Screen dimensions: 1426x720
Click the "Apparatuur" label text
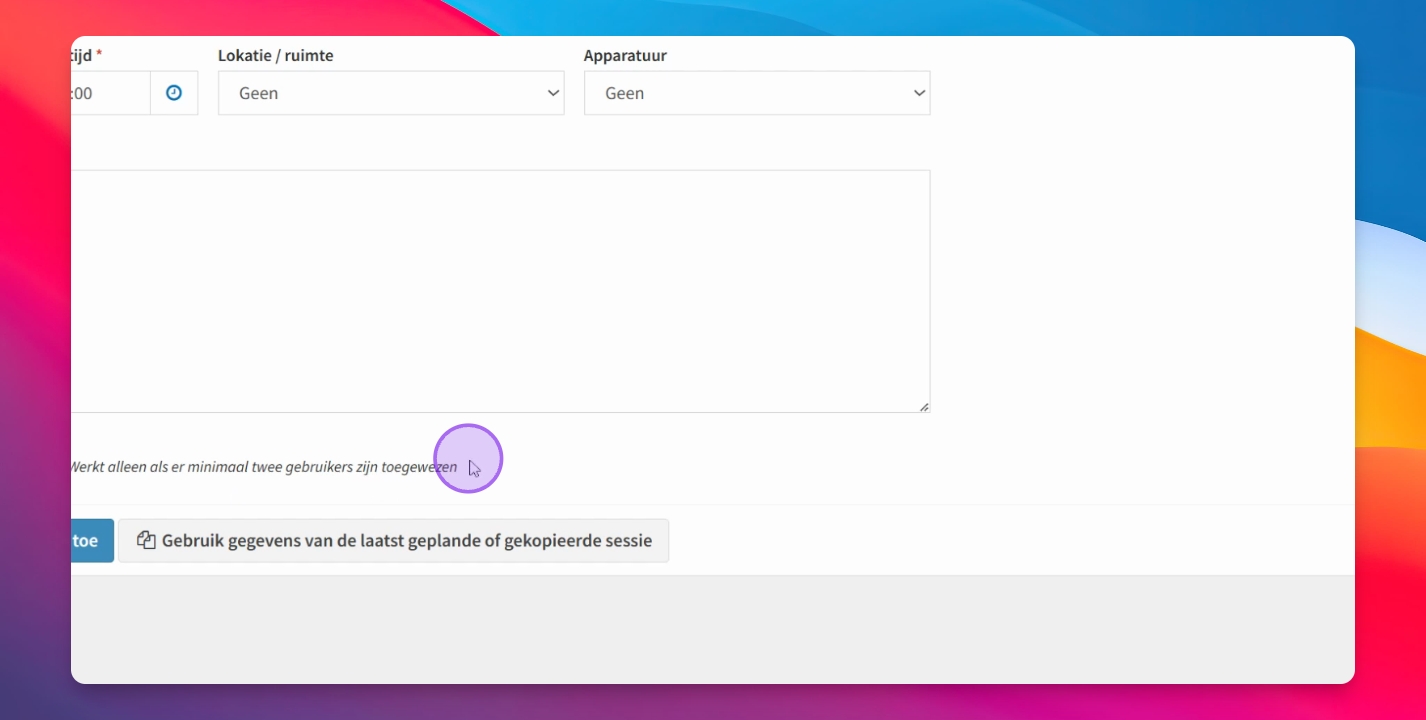coord(625,56)
